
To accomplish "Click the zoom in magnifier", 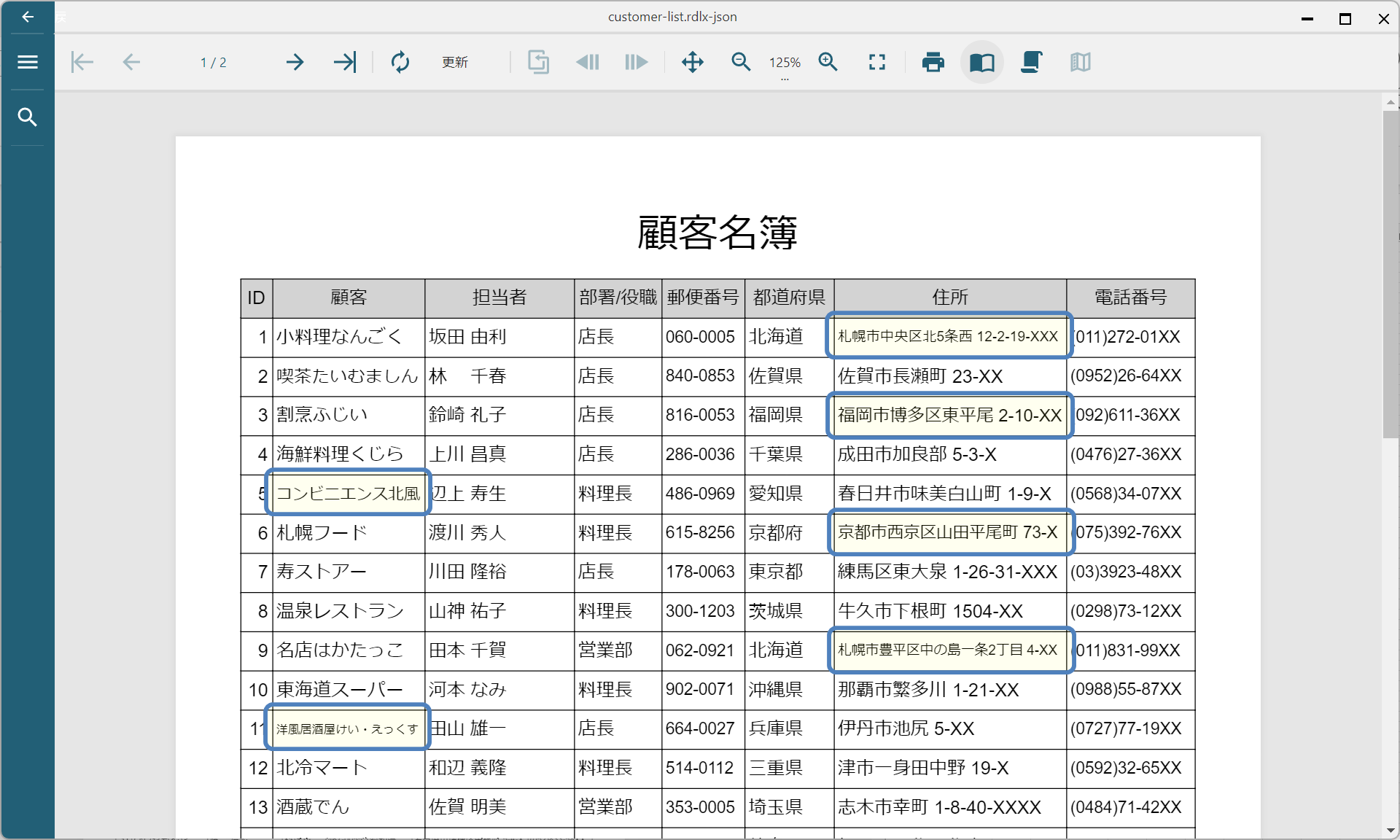I will (828, 62).
